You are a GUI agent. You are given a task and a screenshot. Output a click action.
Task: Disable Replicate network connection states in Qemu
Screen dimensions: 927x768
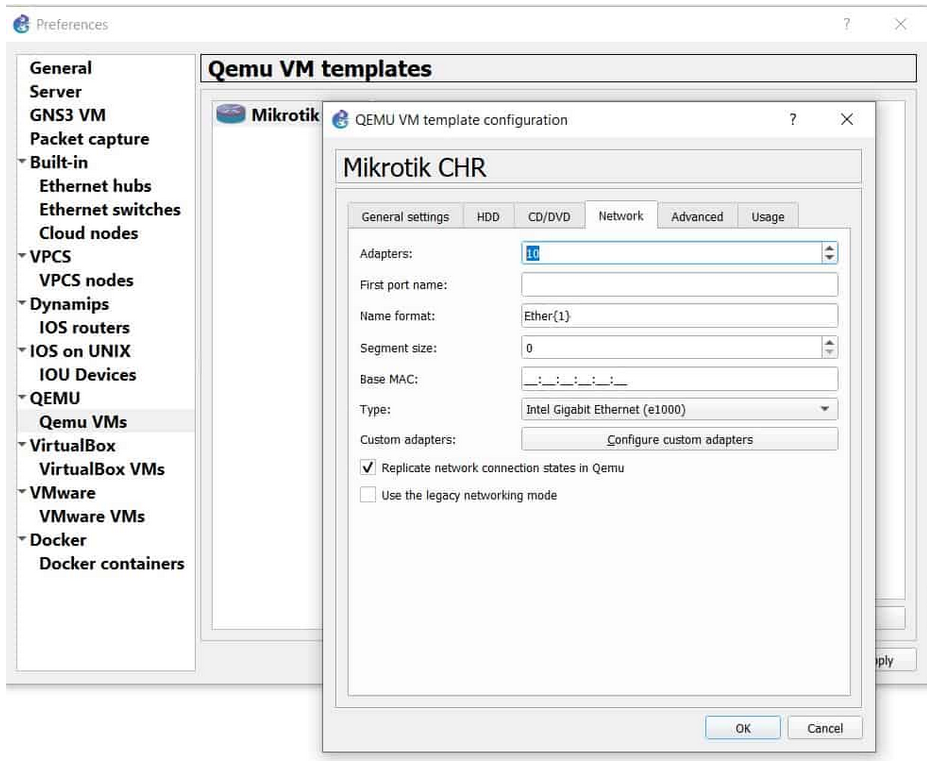click(368, 468)
